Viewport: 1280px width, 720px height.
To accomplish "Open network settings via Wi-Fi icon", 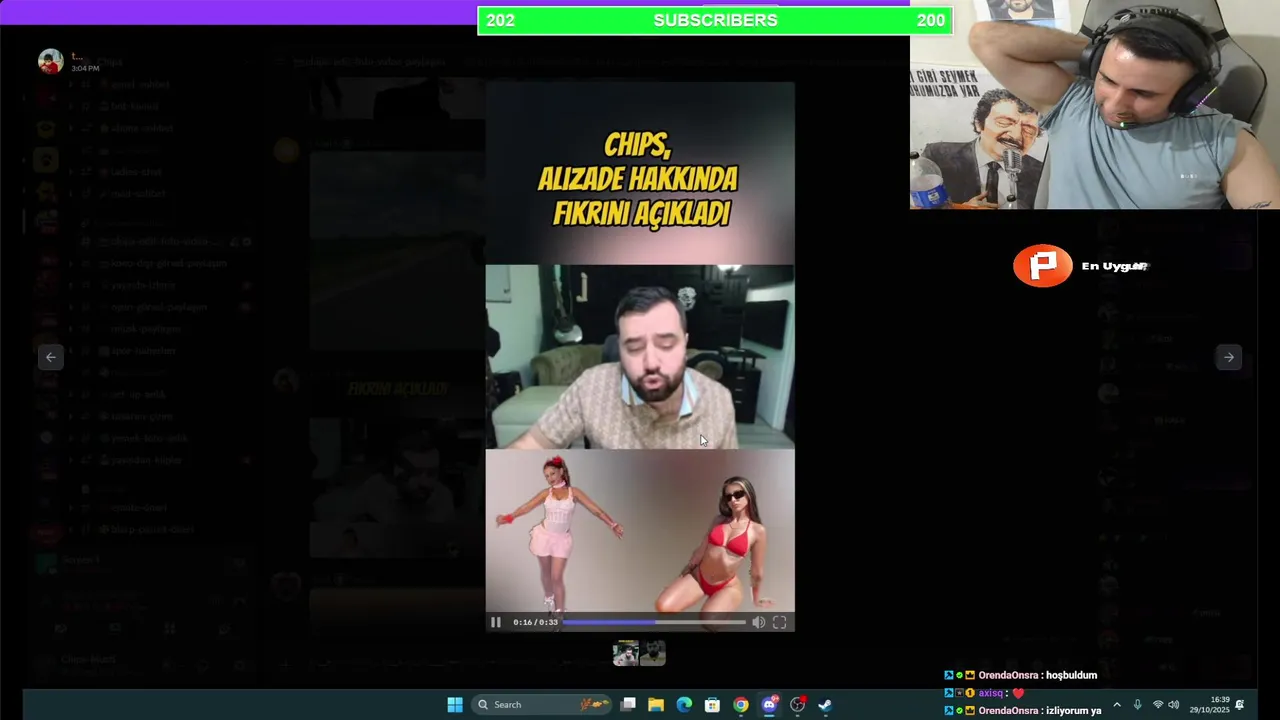I will pos(1158,704).
